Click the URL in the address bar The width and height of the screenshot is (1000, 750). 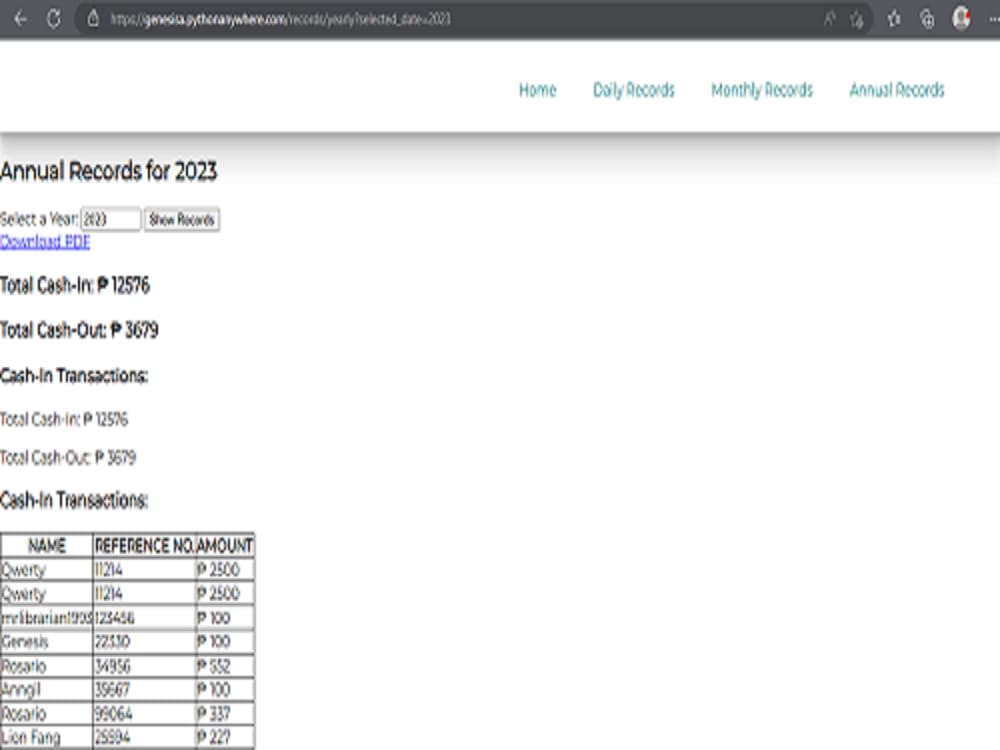pyautogui.click(x=281, y=19)
